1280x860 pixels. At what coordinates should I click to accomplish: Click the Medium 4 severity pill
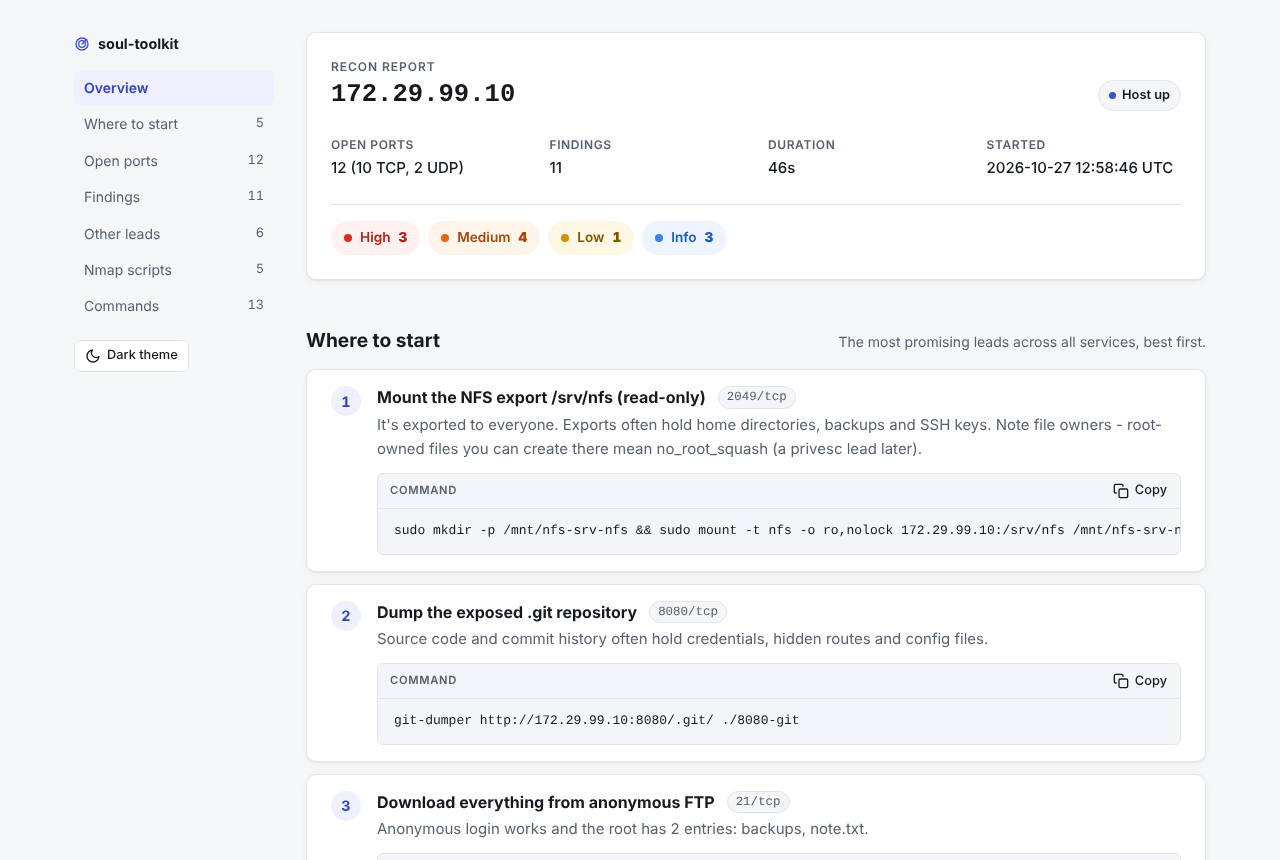tap(484, 238)
